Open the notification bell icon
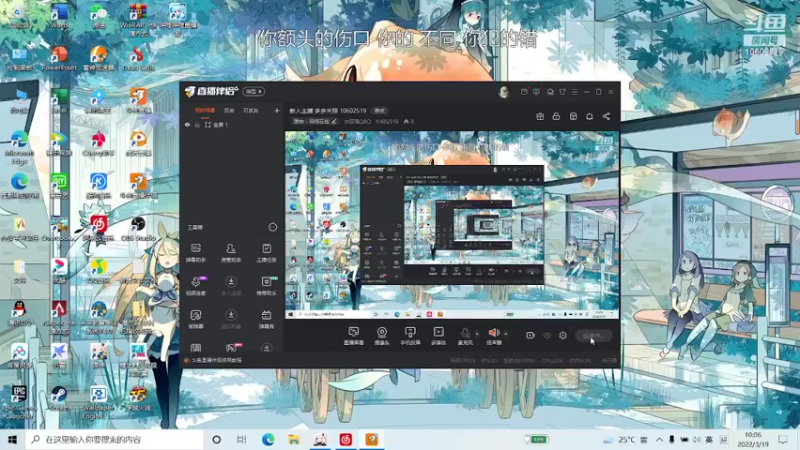Viewport: 800px width, 450px height. pyautogui.click(x=589, y=116)
